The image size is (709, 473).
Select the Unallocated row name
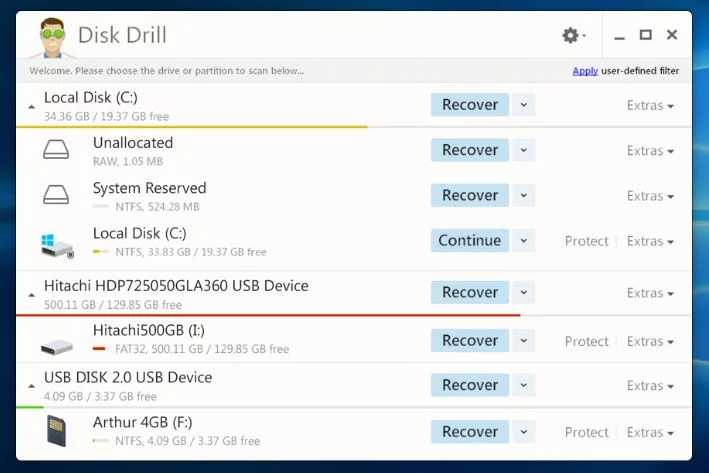[133, 143]
